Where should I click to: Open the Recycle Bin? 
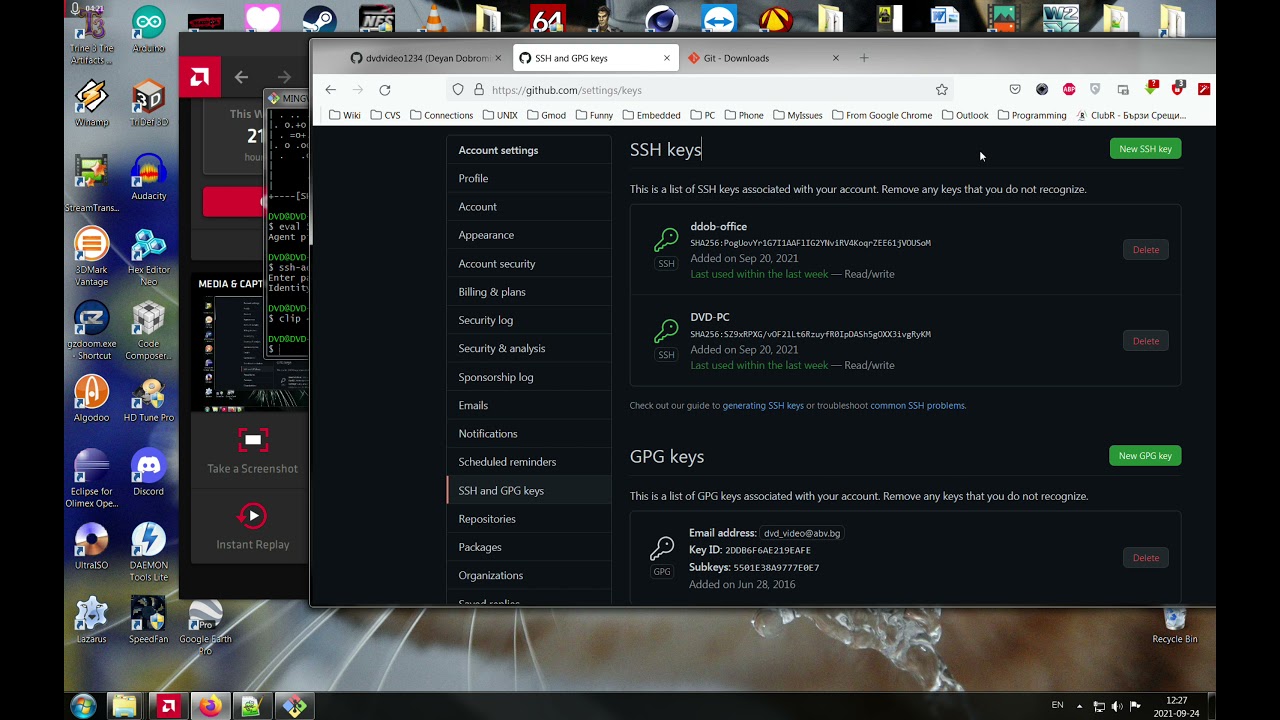pos(1175,624)
